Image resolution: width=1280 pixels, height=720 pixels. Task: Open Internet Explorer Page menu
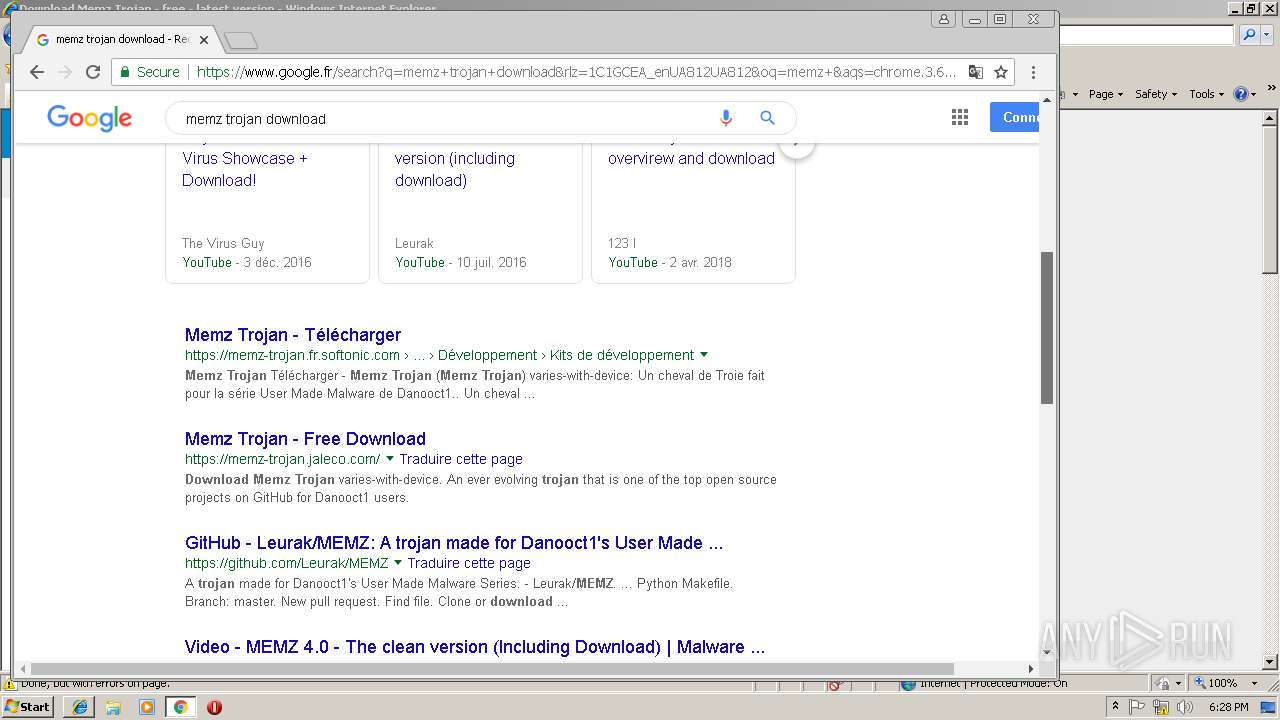(x=1105, y=94)
